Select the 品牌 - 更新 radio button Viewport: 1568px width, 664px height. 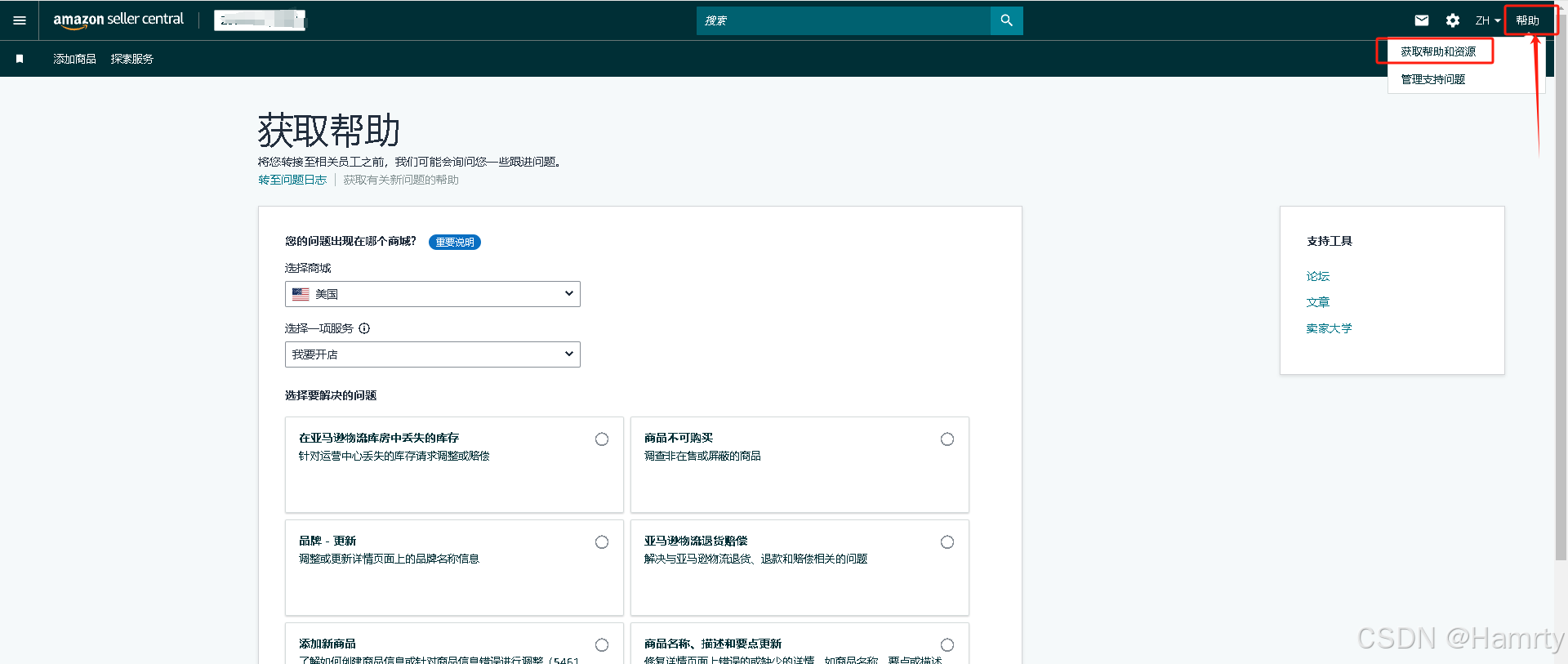(x=602, y=542)
